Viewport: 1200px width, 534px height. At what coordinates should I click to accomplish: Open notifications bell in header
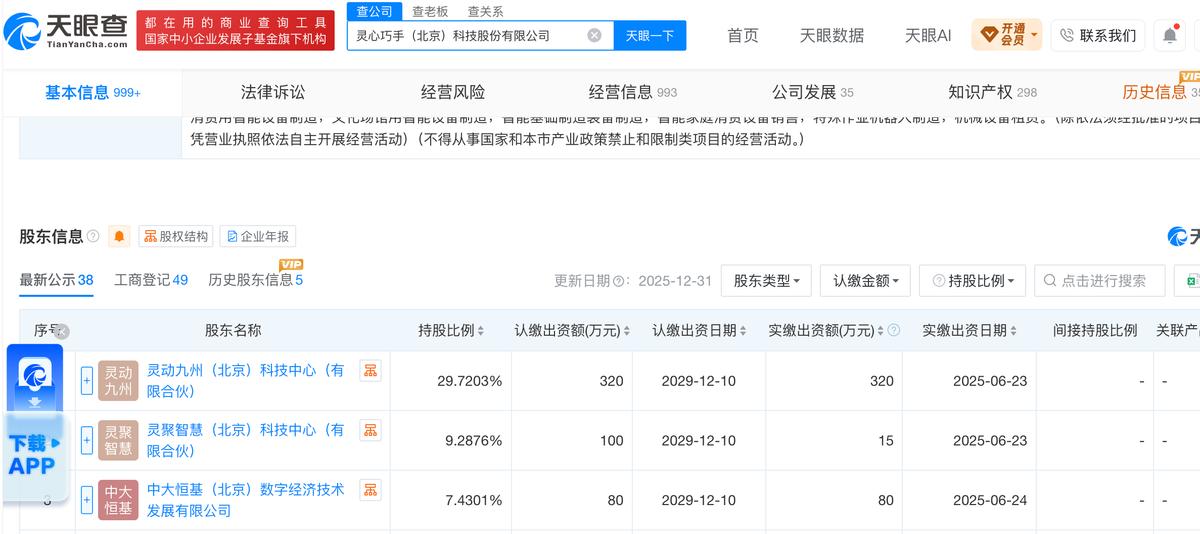[x=1169, y=35]
